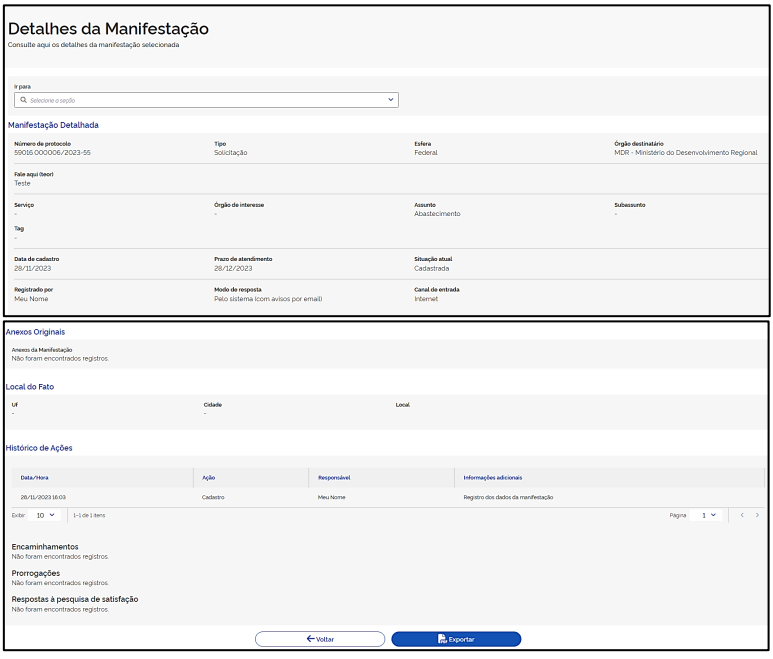This screenshot has height=659, width=773.
Task: Click the 'Selecione a seção' input field
Action: pyautogui.click(x=200, y=100)
